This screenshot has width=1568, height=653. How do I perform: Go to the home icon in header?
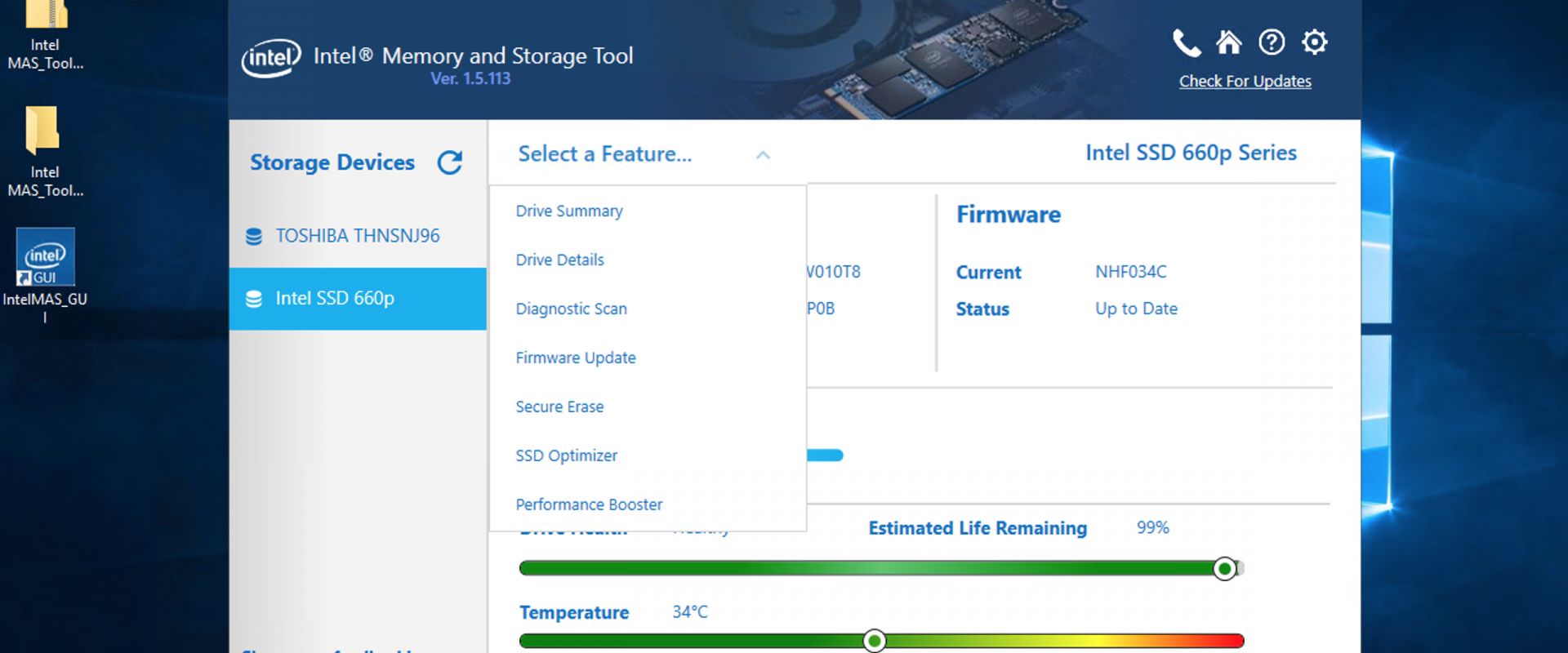[1228, 42]
